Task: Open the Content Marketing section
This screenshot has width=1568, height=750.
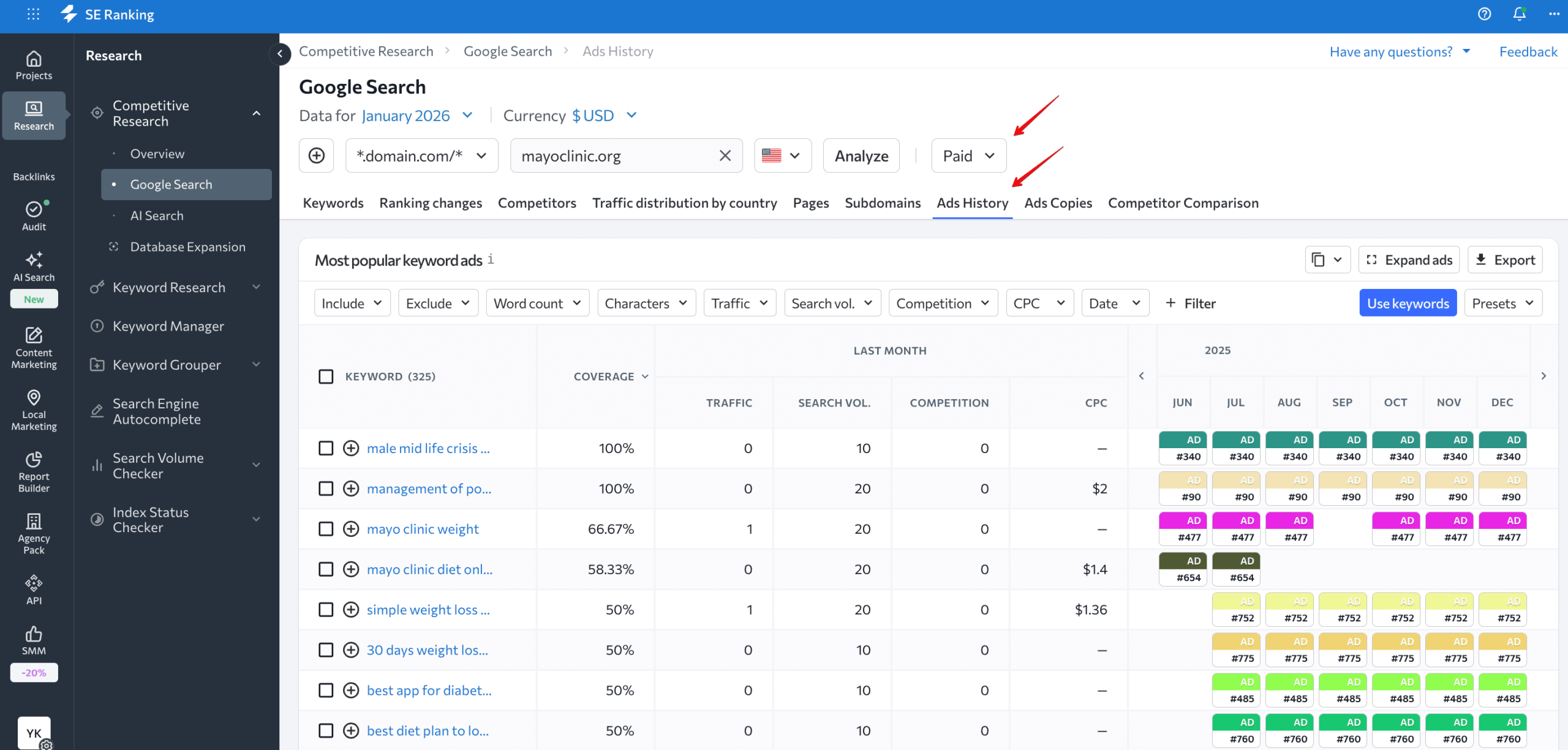Action: point(34,348)
